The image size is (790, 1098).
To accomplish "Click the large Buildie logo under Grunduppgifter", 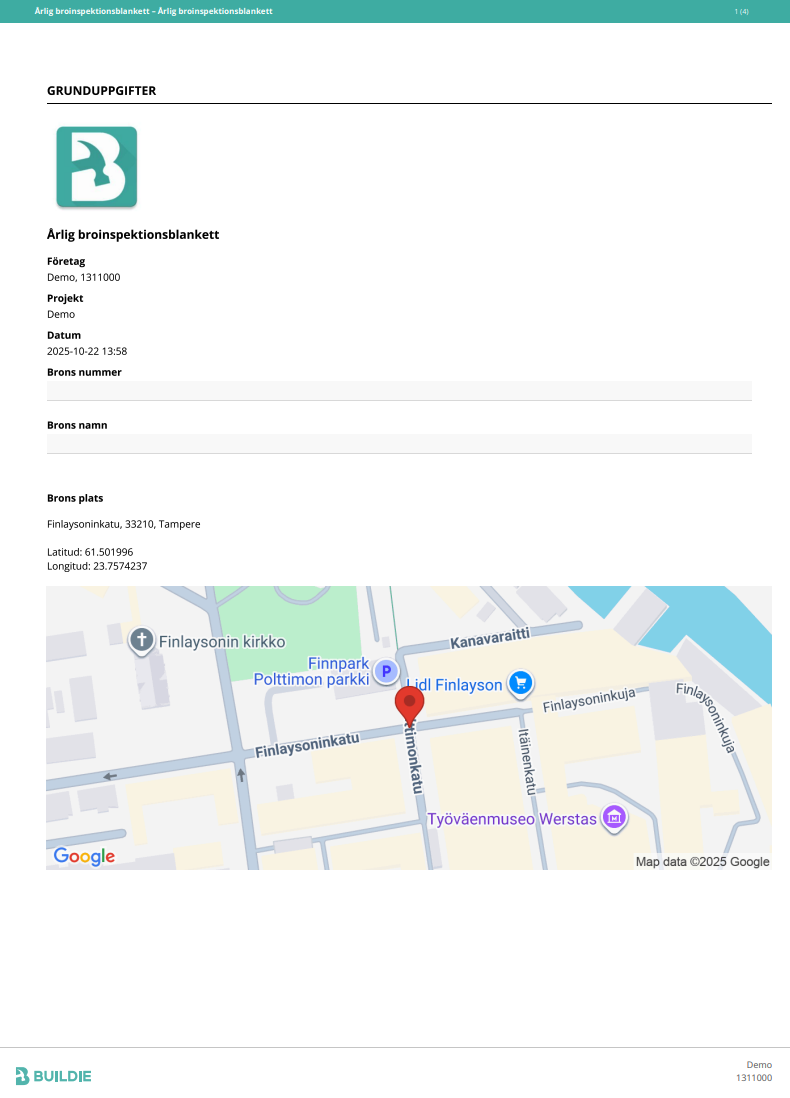I will click(96, 167).
